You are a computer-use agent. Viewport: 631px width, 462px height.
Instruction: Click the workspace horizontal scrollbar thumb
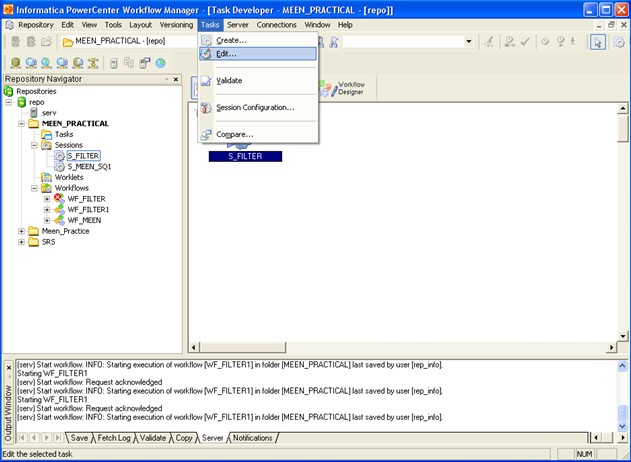click(243, 347)
